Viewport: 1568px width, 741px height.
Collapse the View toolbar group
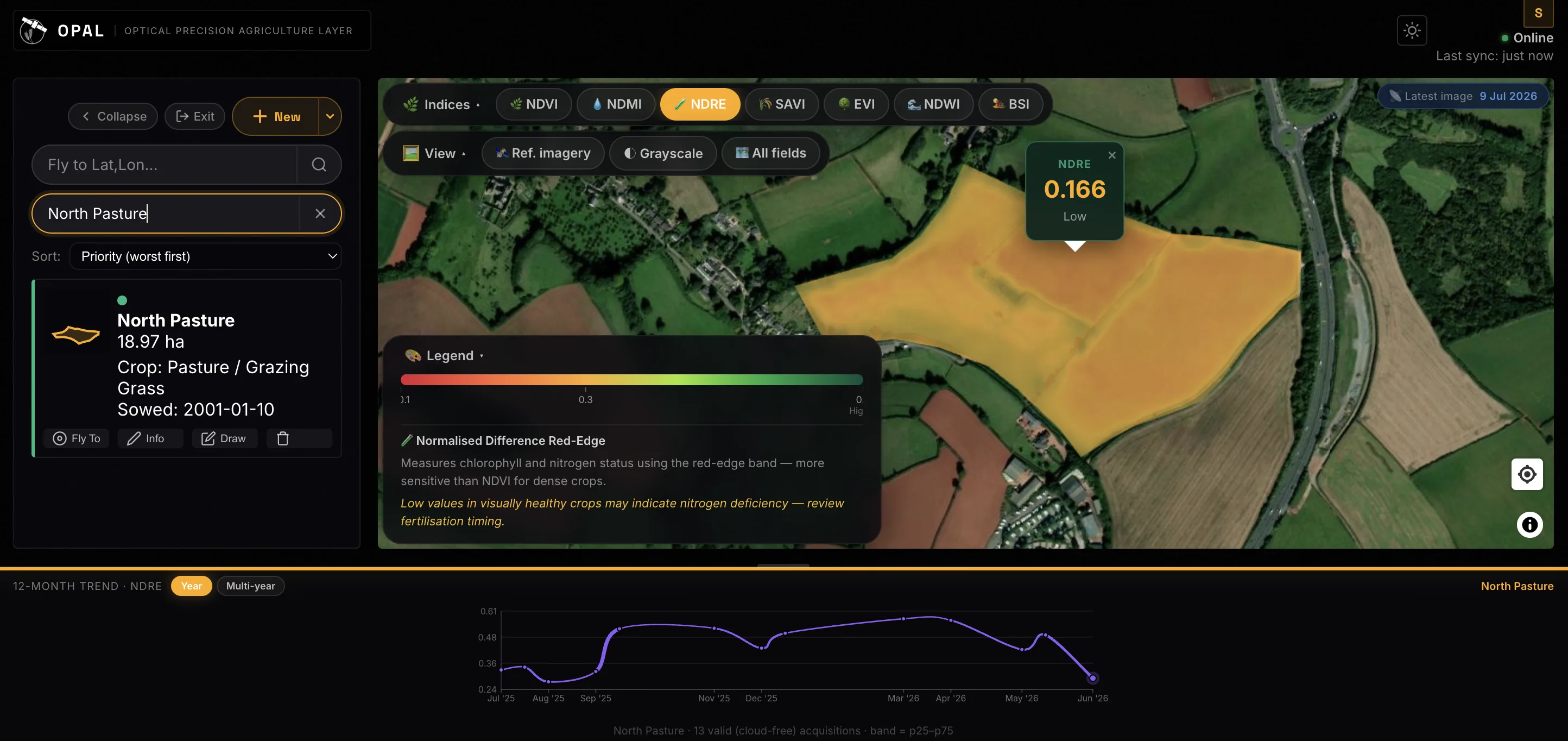tap(434, 153)
